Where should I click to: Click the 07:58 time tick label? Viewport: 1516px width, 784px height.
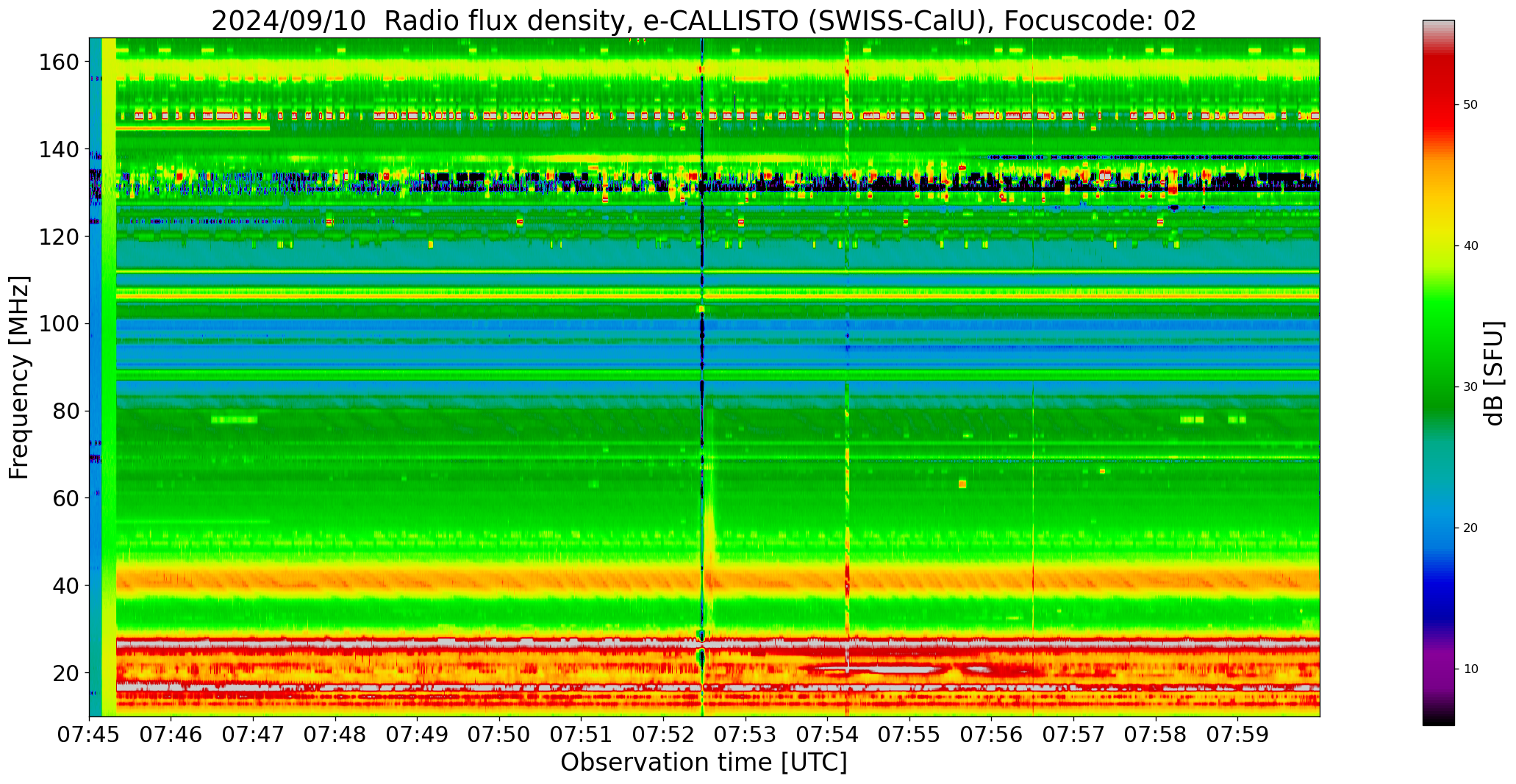click(1156, 735)
